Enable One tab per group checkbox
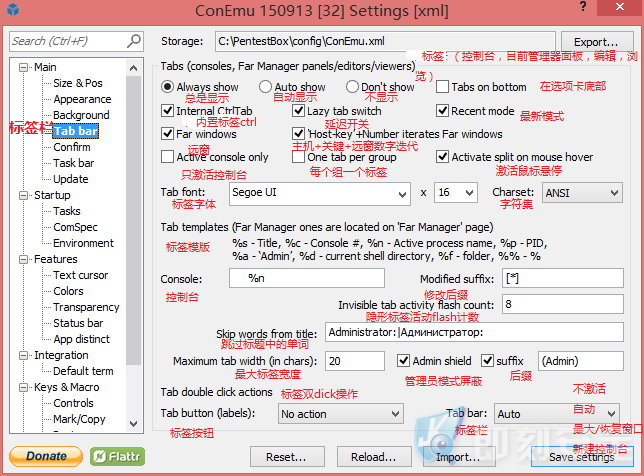Viewport: 644px width, 476px height. coord(298,156)
